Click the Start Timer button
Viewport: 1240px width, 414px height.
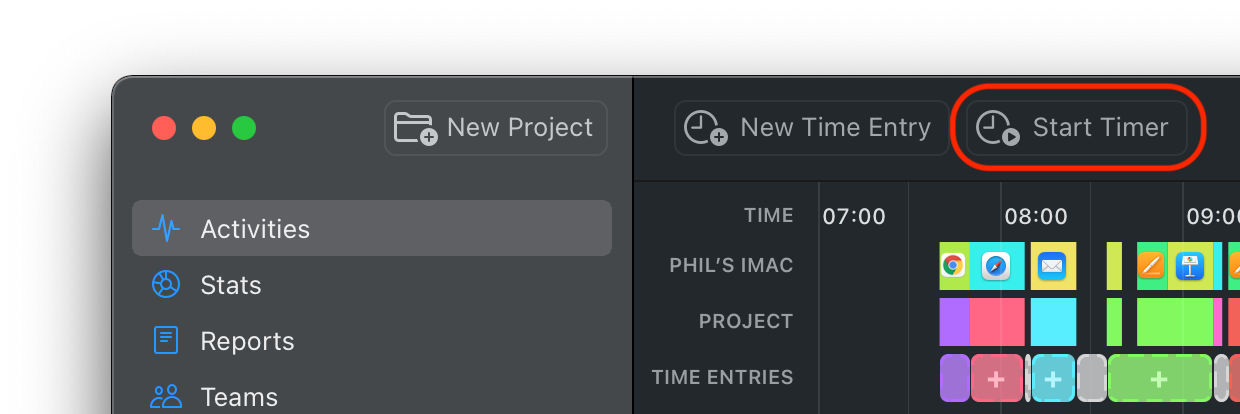[1077, 128]
